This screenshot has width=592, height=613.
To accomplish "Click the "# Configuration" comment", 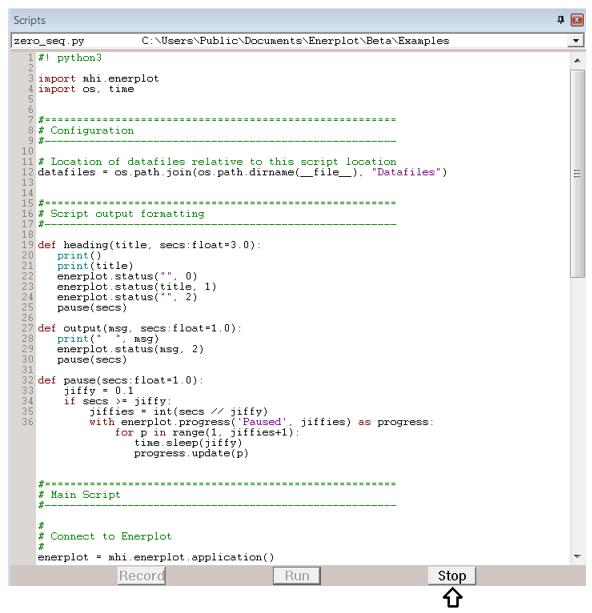I will [x=86, y=131].
